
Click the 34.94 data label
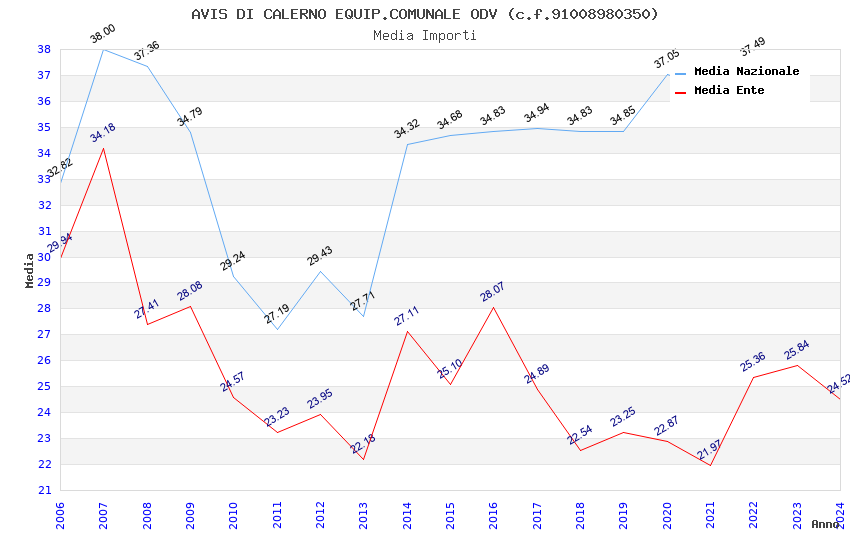point(537,113)
